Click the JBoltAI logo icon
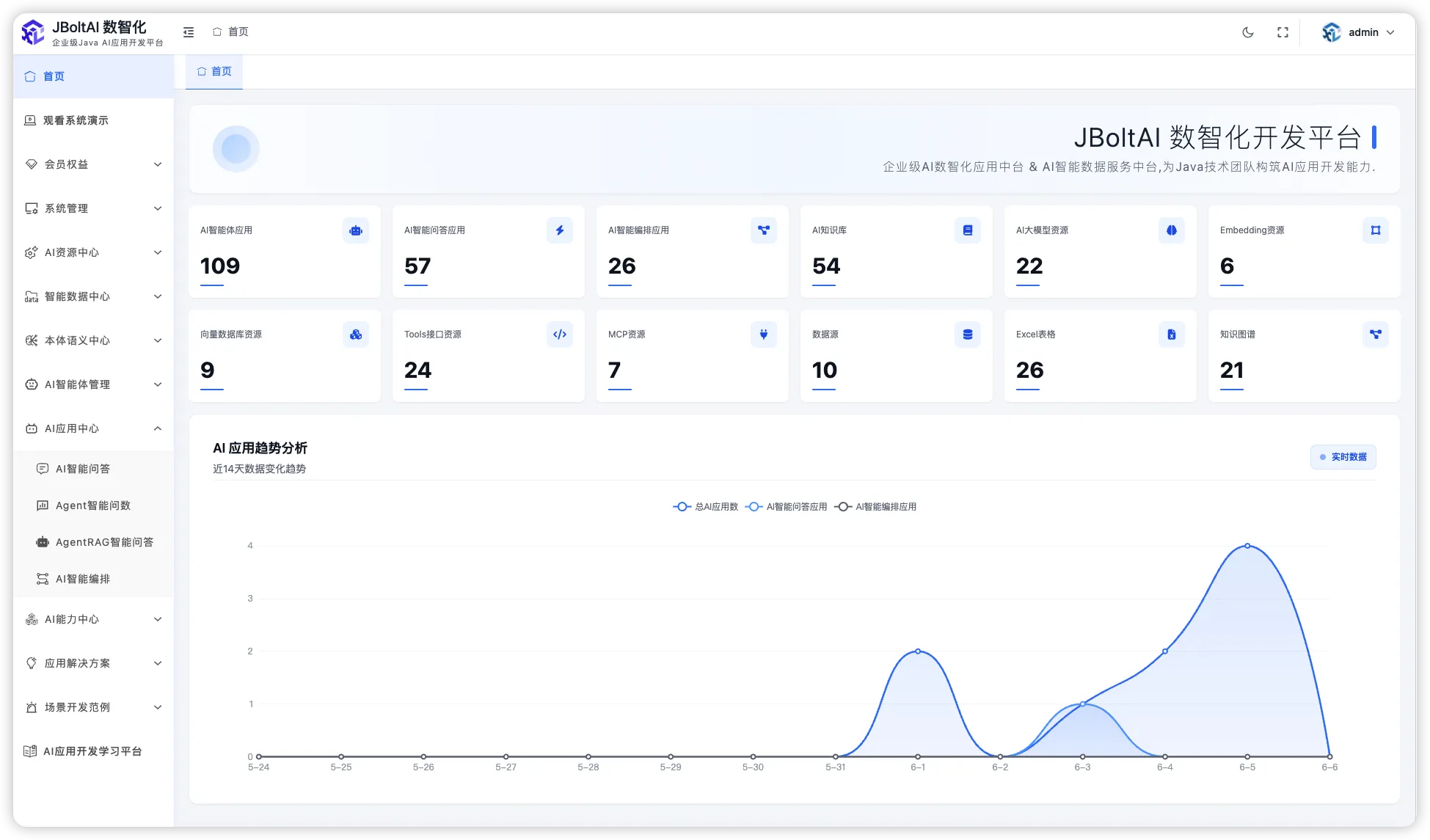Screen dimensions: 1430x840 (x=33, y=32)
